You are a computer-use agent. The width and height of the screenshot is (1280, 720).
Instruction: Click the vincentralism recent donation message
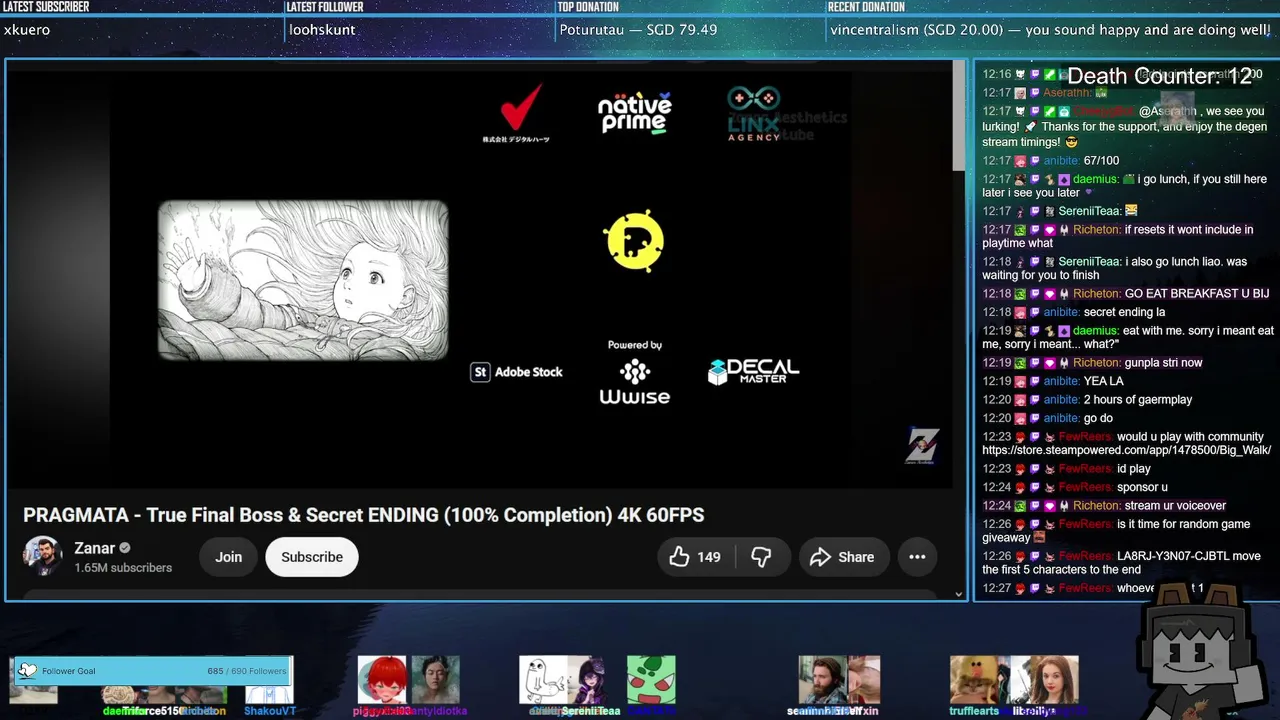pos(1050,30)
